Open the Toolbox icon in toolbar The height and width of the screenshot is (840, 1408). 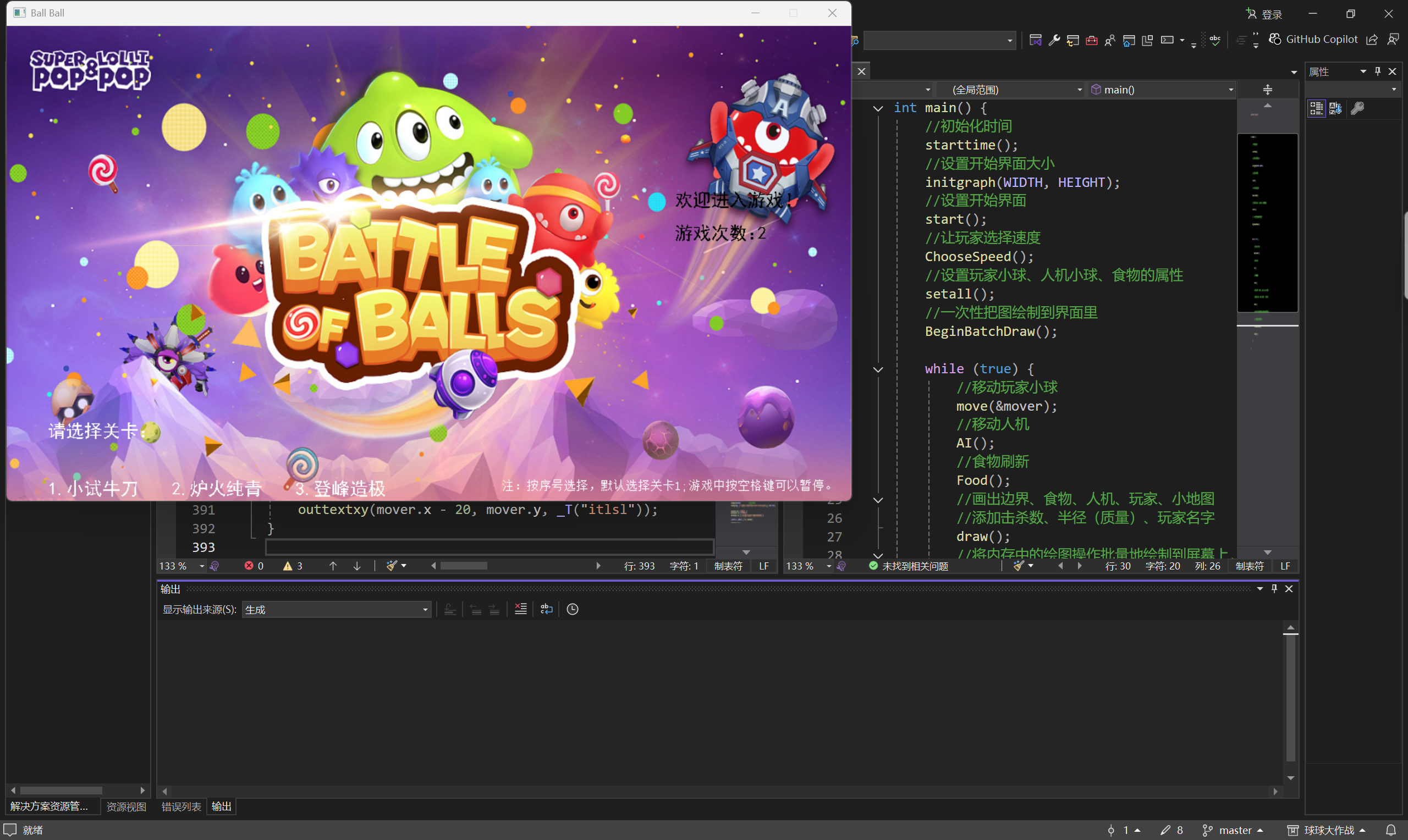click(x=1092, y=40)
